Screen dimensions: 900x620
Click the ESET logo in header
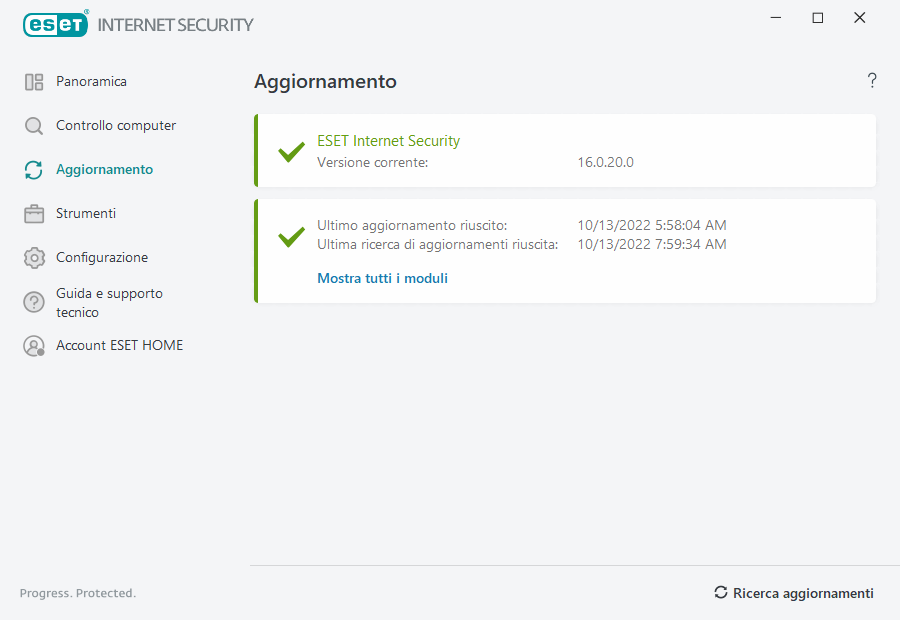pos(56,24)
